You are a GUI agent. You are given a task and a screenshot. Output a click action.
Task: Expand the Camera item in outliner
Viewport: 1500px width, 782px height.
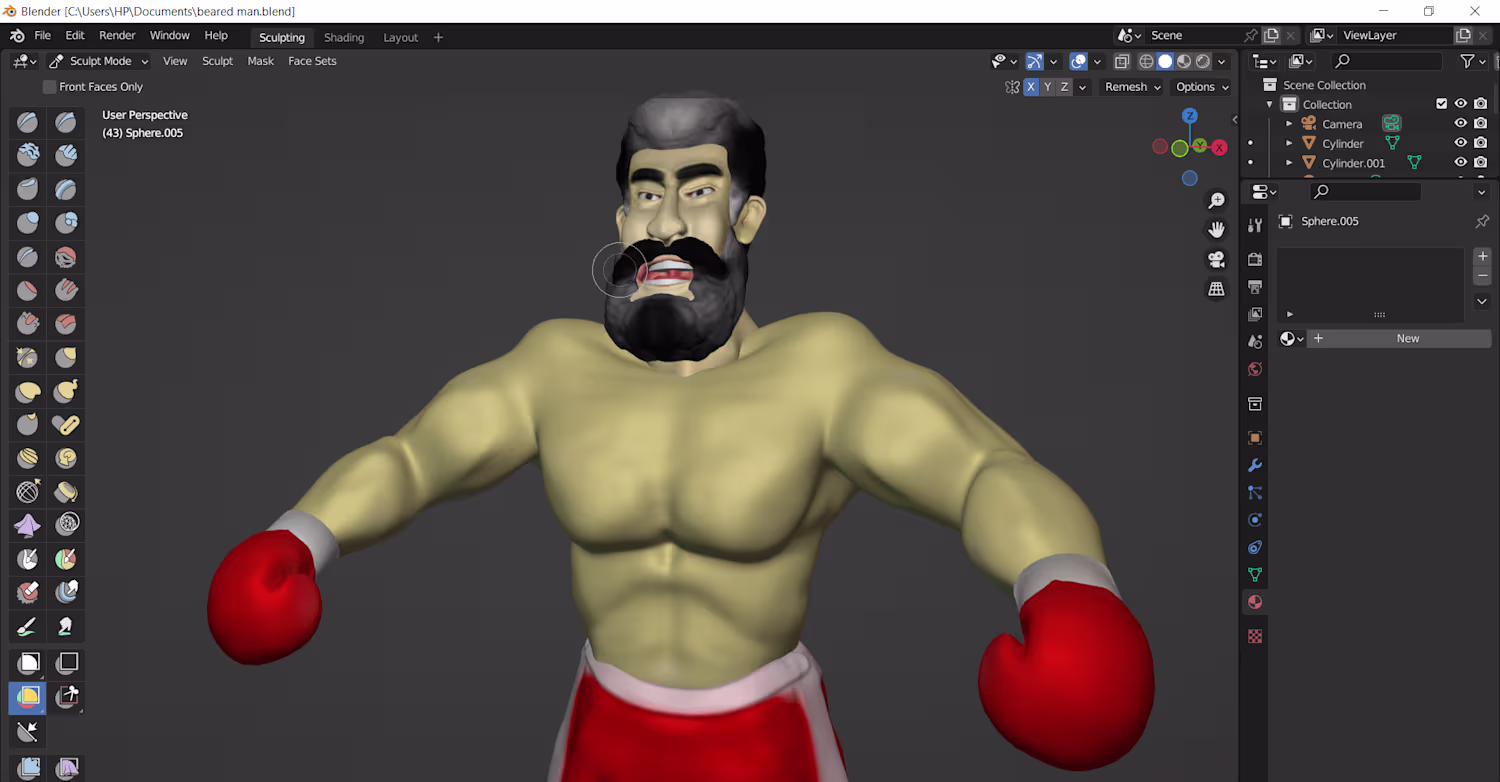click(1289, 124)
